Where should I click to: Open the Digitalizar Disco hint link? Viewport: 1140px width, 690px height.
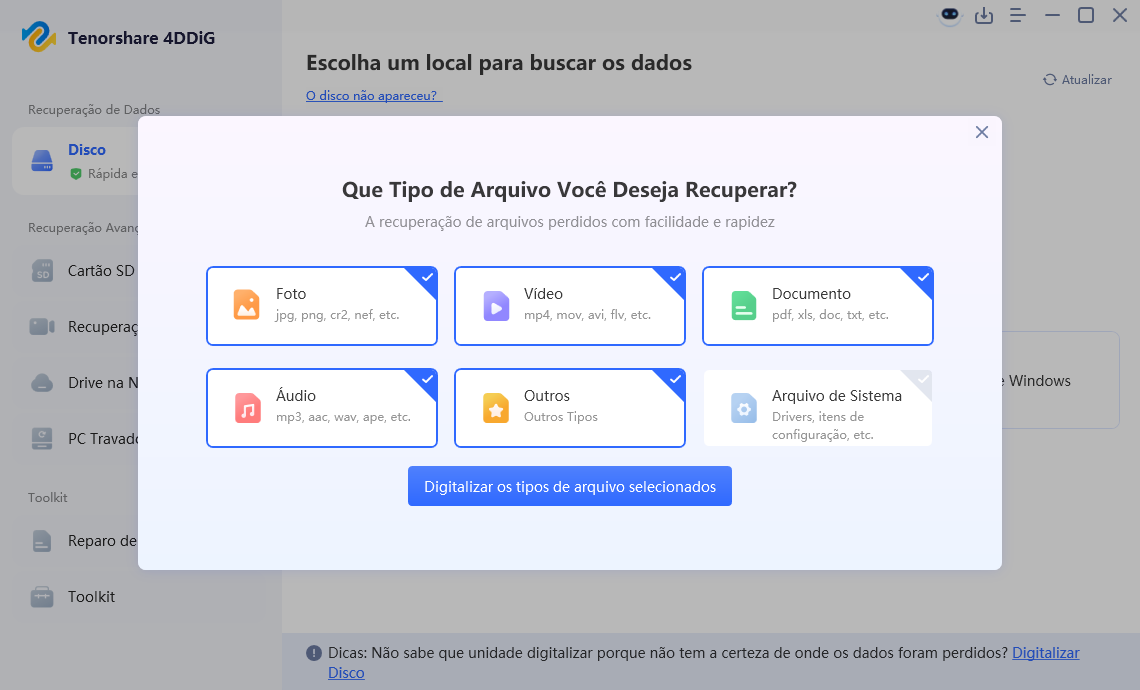coord(1045,653)
